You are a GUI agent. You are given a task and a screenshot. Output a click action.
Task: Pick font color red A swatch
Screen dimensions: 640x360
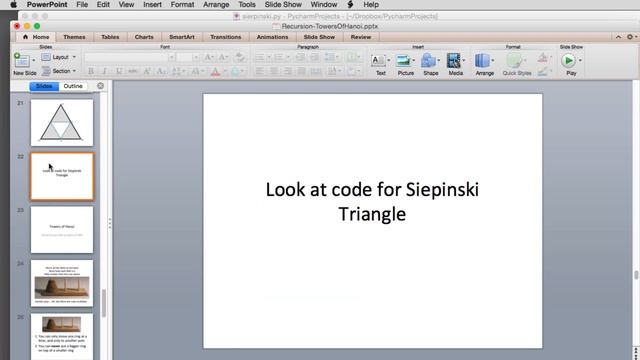[216, 71]
